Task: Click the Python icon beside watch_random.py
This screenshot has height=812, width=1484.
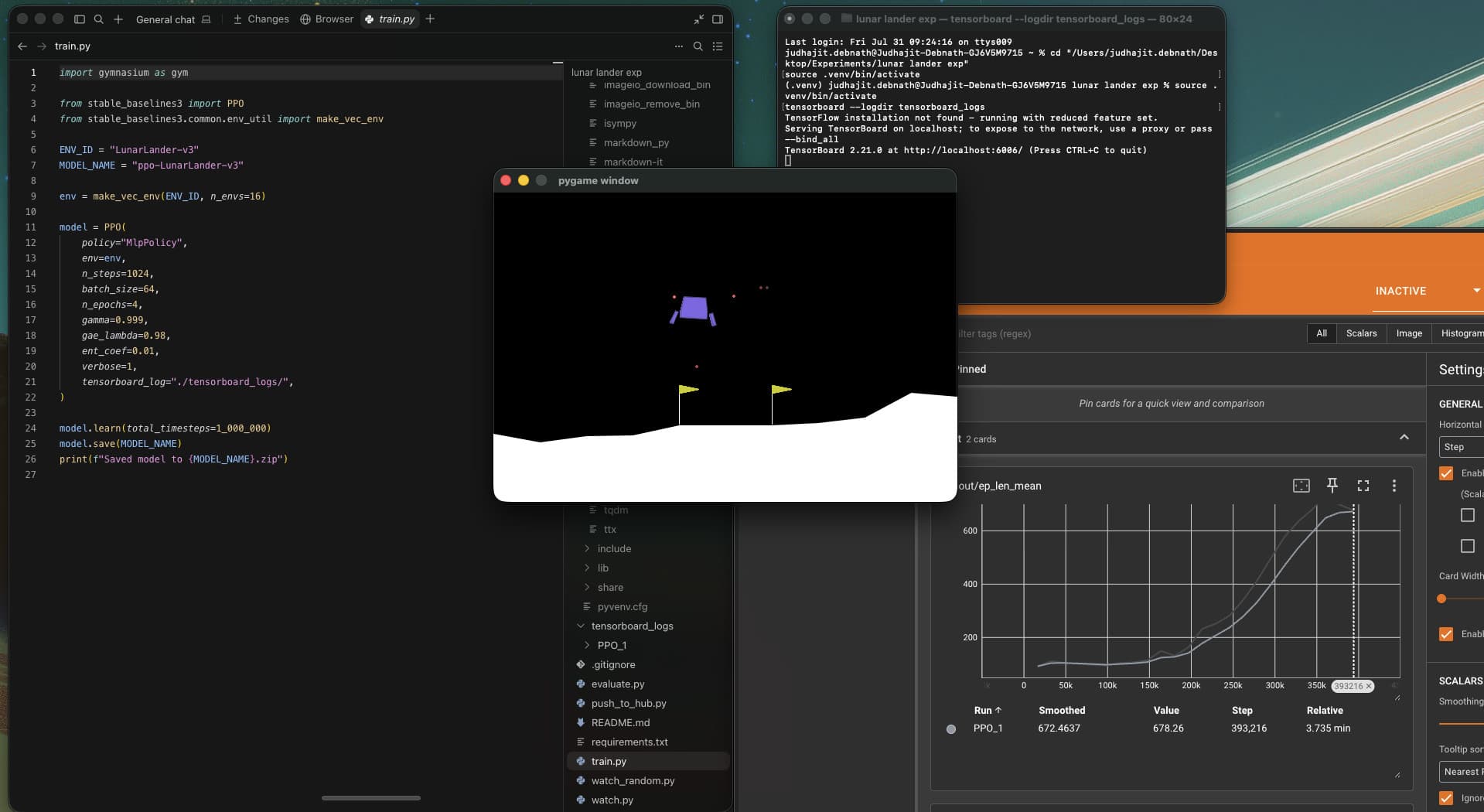Action: pyautogui.click(x=581, y=780)
